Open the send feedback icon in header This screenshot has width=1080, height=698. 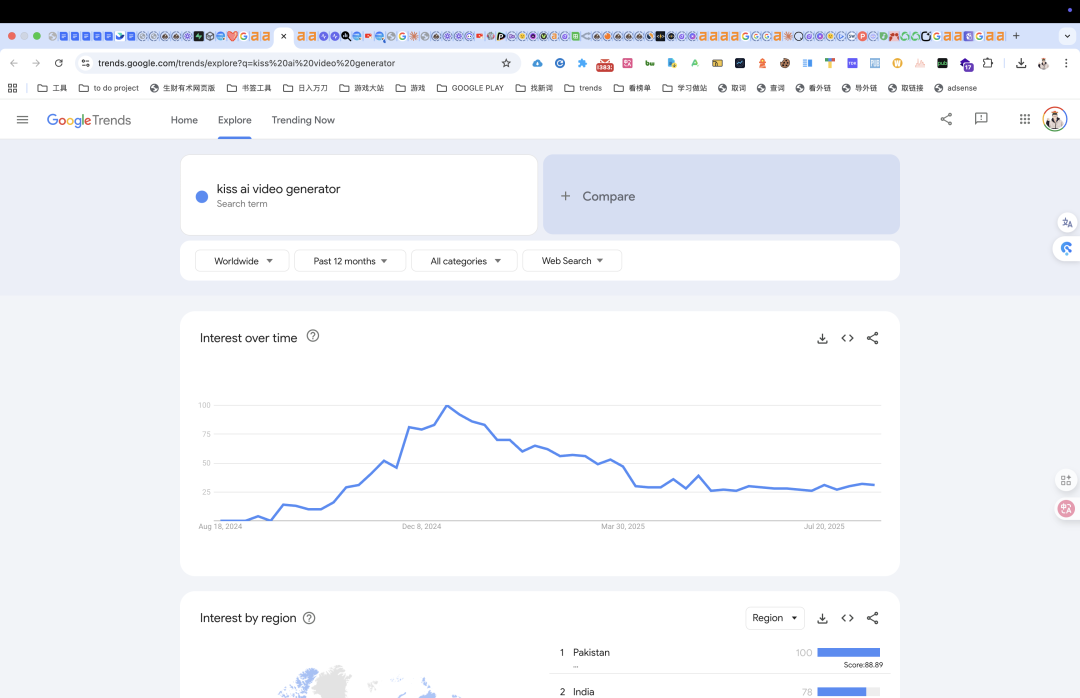981,119
